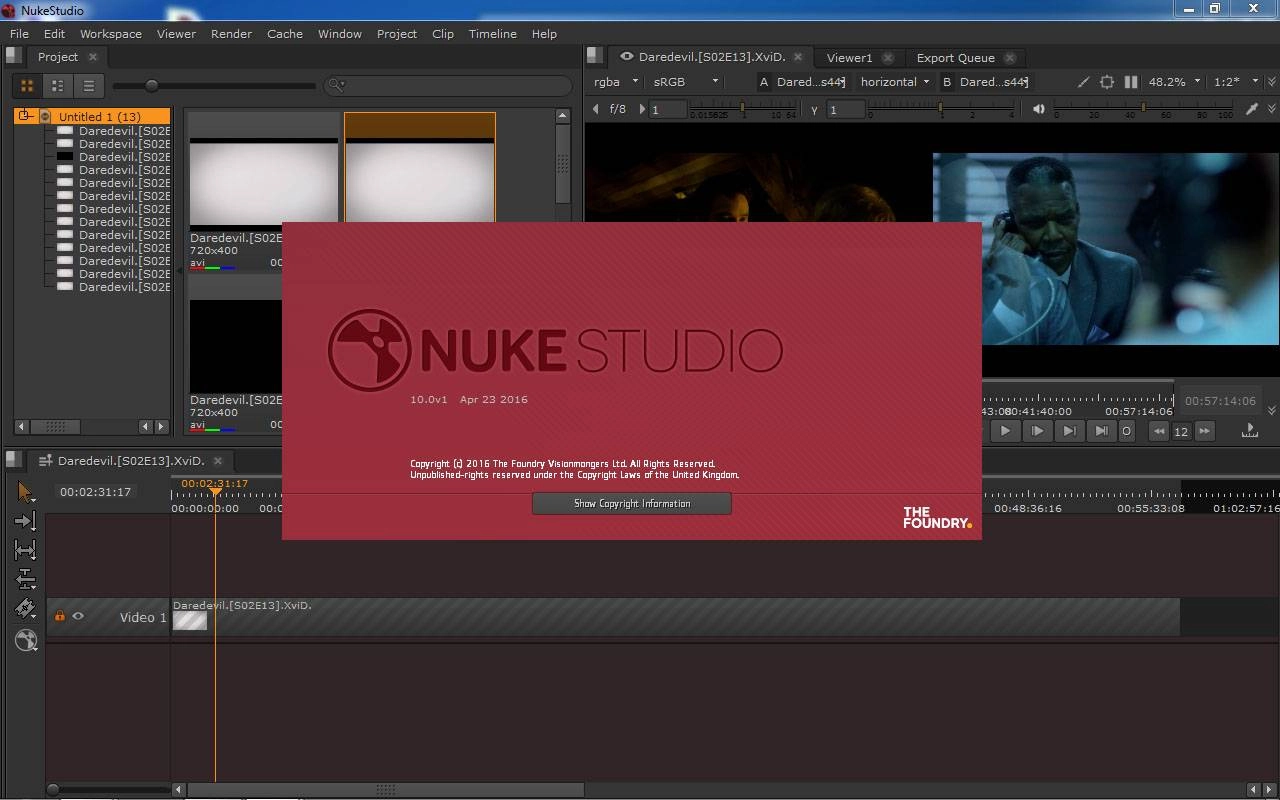1280x800 pixels.
Task: Toggle eye icon on Daredevil viewer tab
Action: [626, 57]
